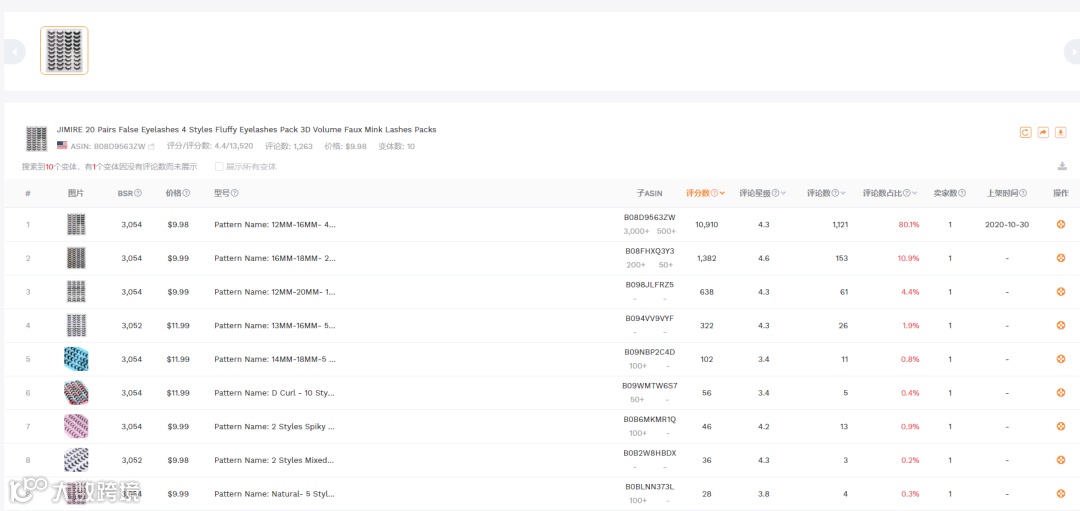Click 'Pattern Name: 16MM-18MM- 2…' model text
This screenshot has width=1080, height=511.
coord(275,258)
